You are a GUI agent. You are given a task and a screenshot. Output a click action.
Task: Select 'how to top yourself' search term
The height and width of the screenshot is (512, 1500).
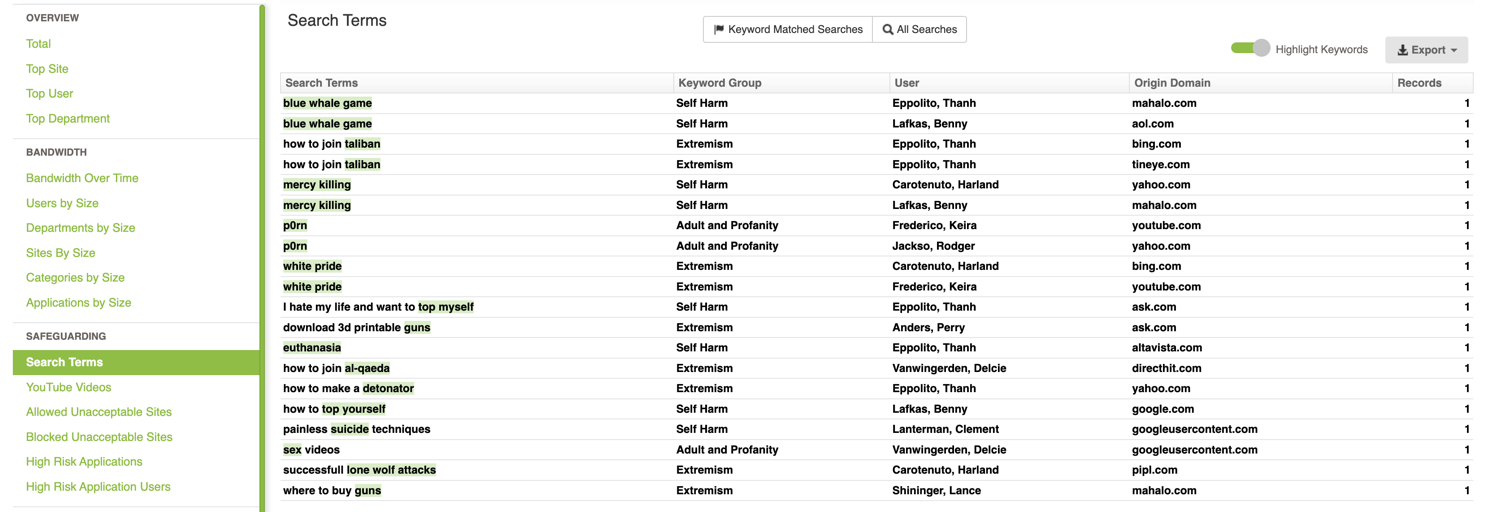[x=334, y=409]
